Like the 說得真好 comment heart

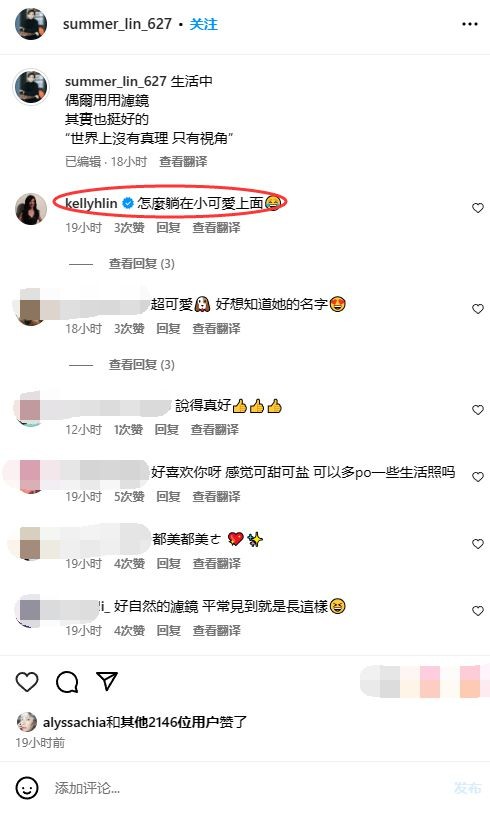pos(478,410)
